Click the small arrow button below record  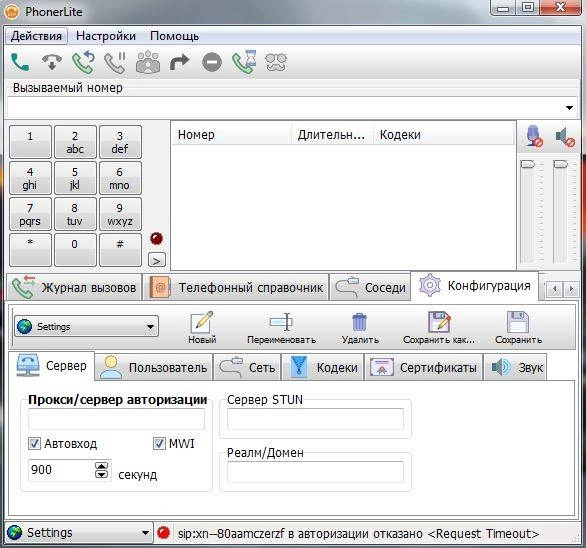tap(157, 260)
